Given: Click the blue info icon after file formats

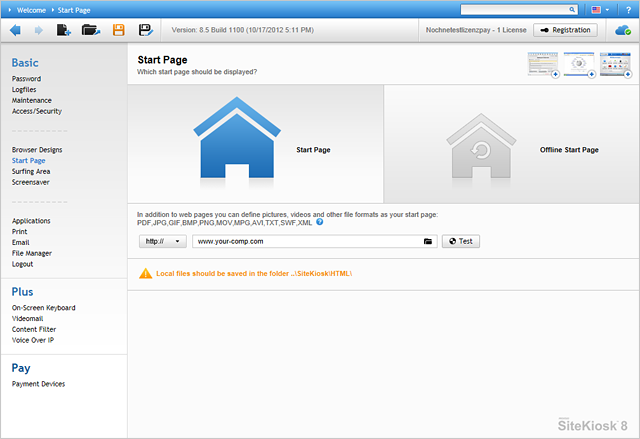Looking at the screenshot, I should (x=320, y=222).
